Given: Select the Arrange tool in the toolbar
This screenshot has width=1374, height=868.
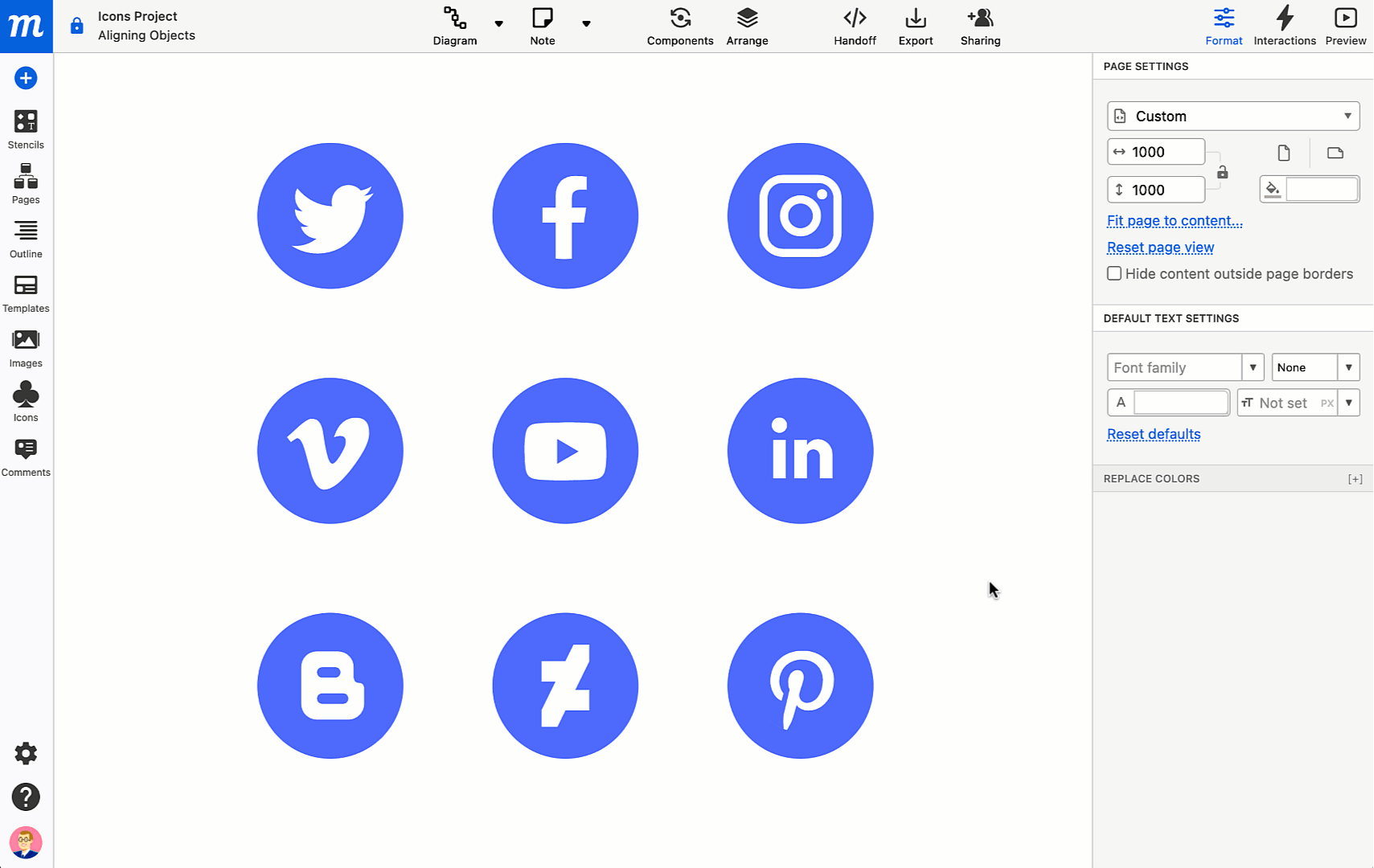Looking at the screenshot, I should click(x=747, y=26).
